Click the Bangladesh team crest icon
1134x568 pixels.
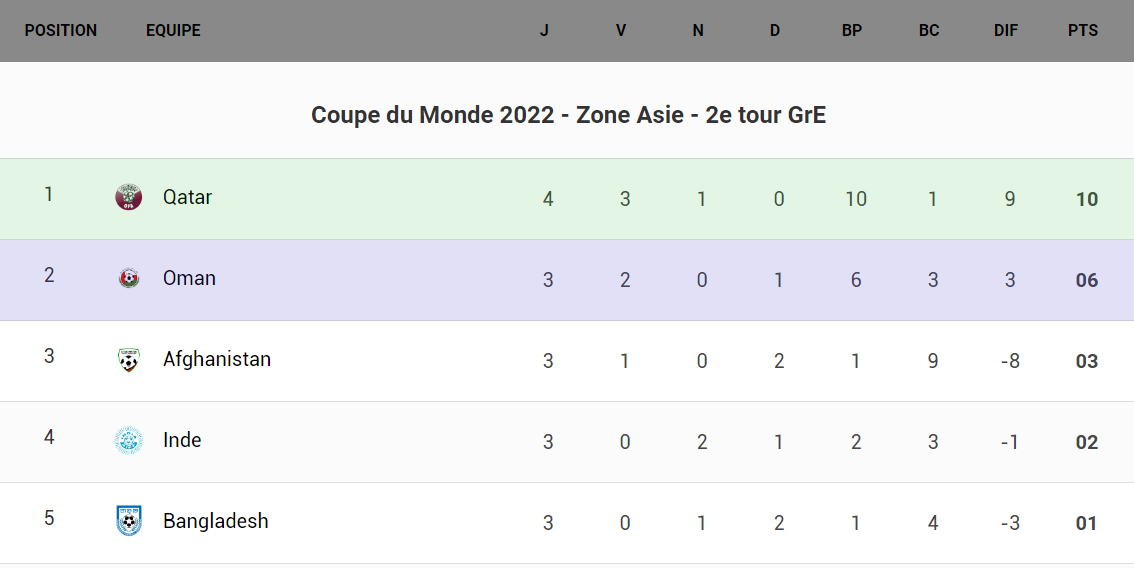click(x=128, y=521)
